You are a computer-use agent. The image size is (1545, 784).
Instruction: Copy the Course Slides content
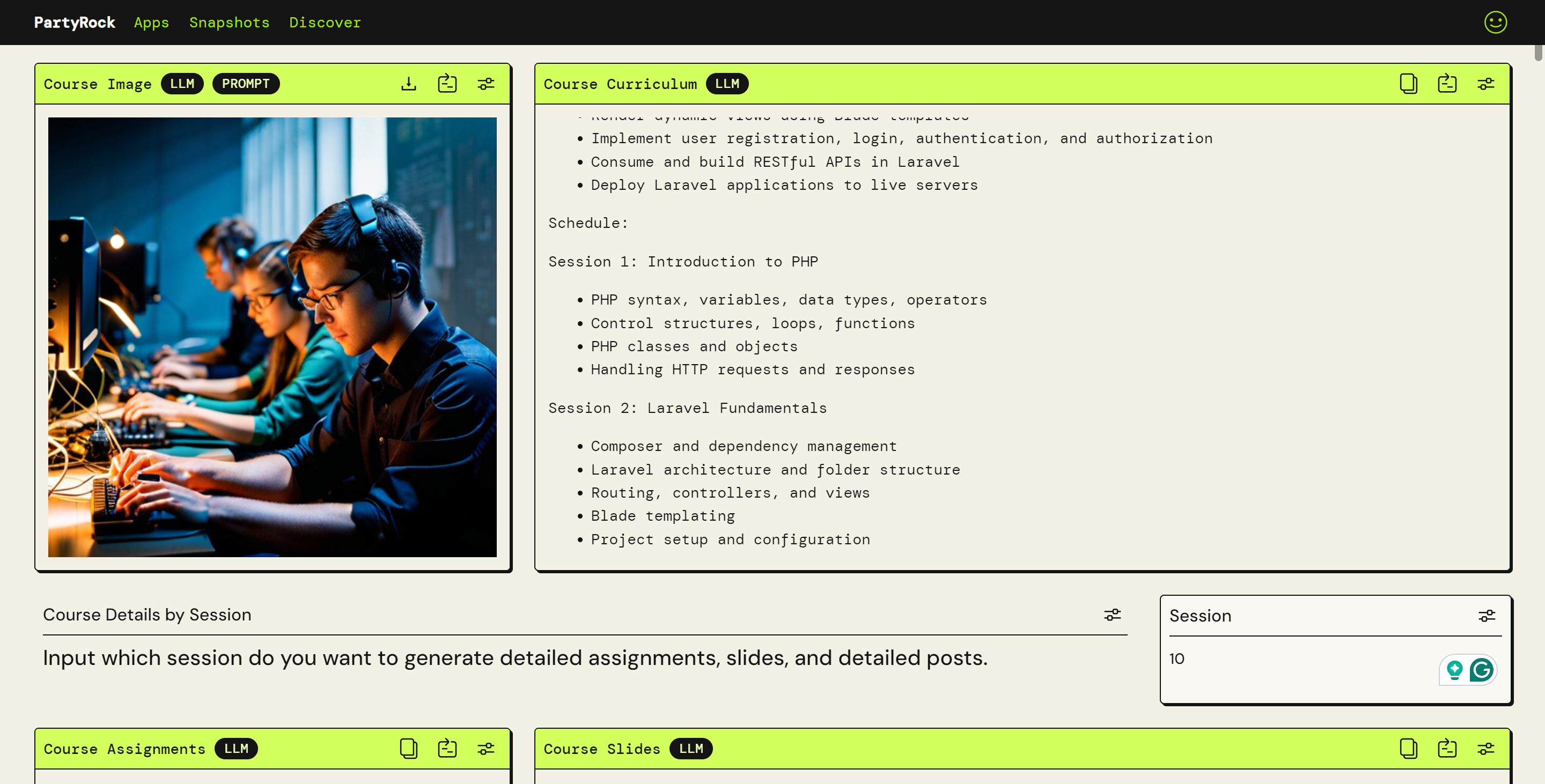(x=1408, y=748)
